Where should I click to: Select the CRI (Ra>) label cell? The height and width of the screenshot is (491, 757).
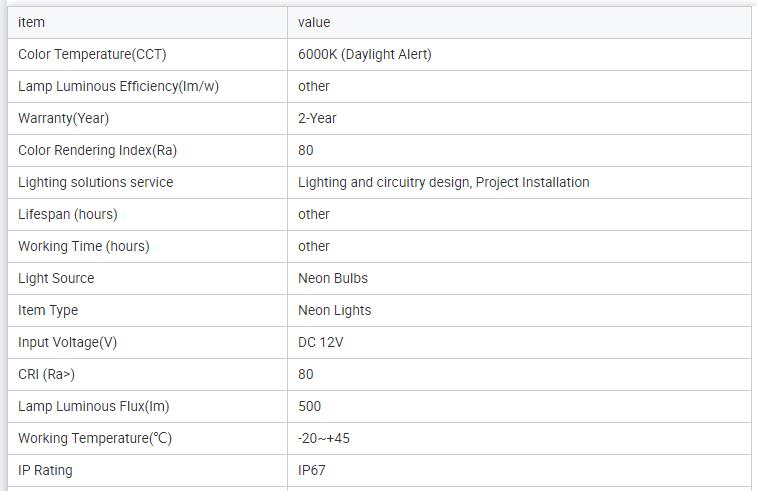(x=46, y=374)
